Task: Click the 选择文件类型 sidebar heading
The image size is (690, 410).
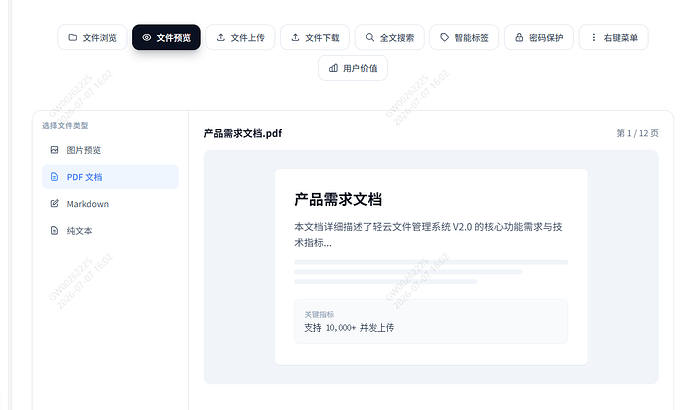Action: (65, 126)
